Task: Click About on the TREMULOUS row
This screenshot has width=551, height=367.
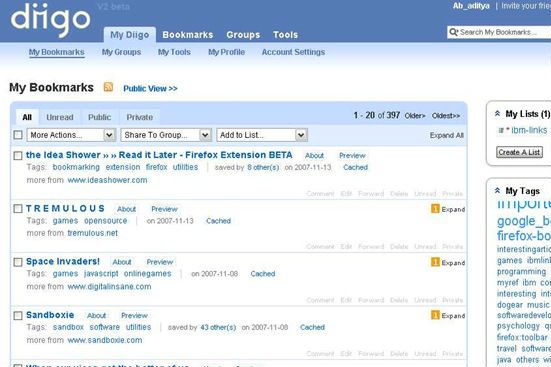Action: click(x=127, y=209)
